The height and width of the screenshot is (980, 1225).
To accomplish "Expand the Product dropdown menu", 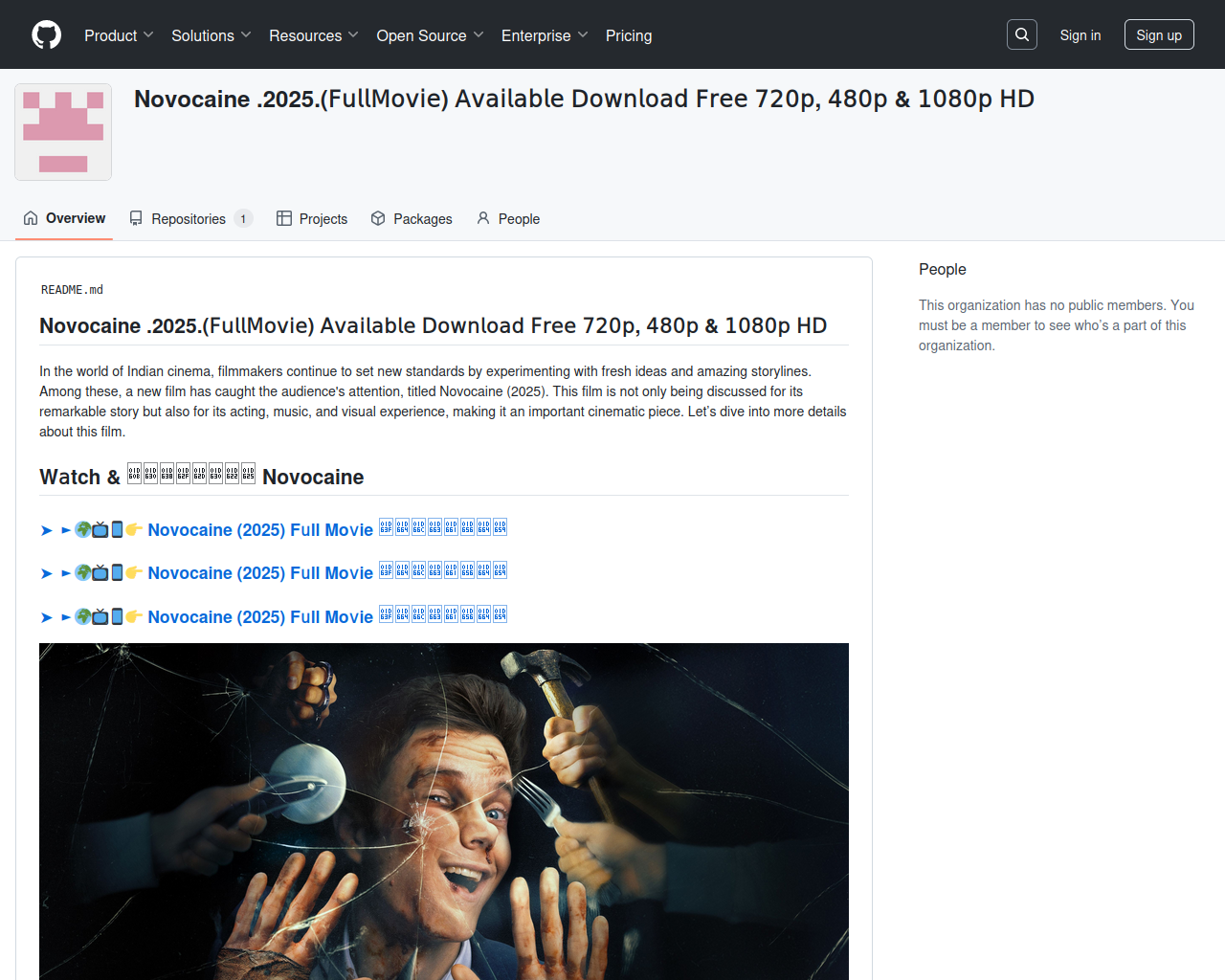I will coord(119,35).
